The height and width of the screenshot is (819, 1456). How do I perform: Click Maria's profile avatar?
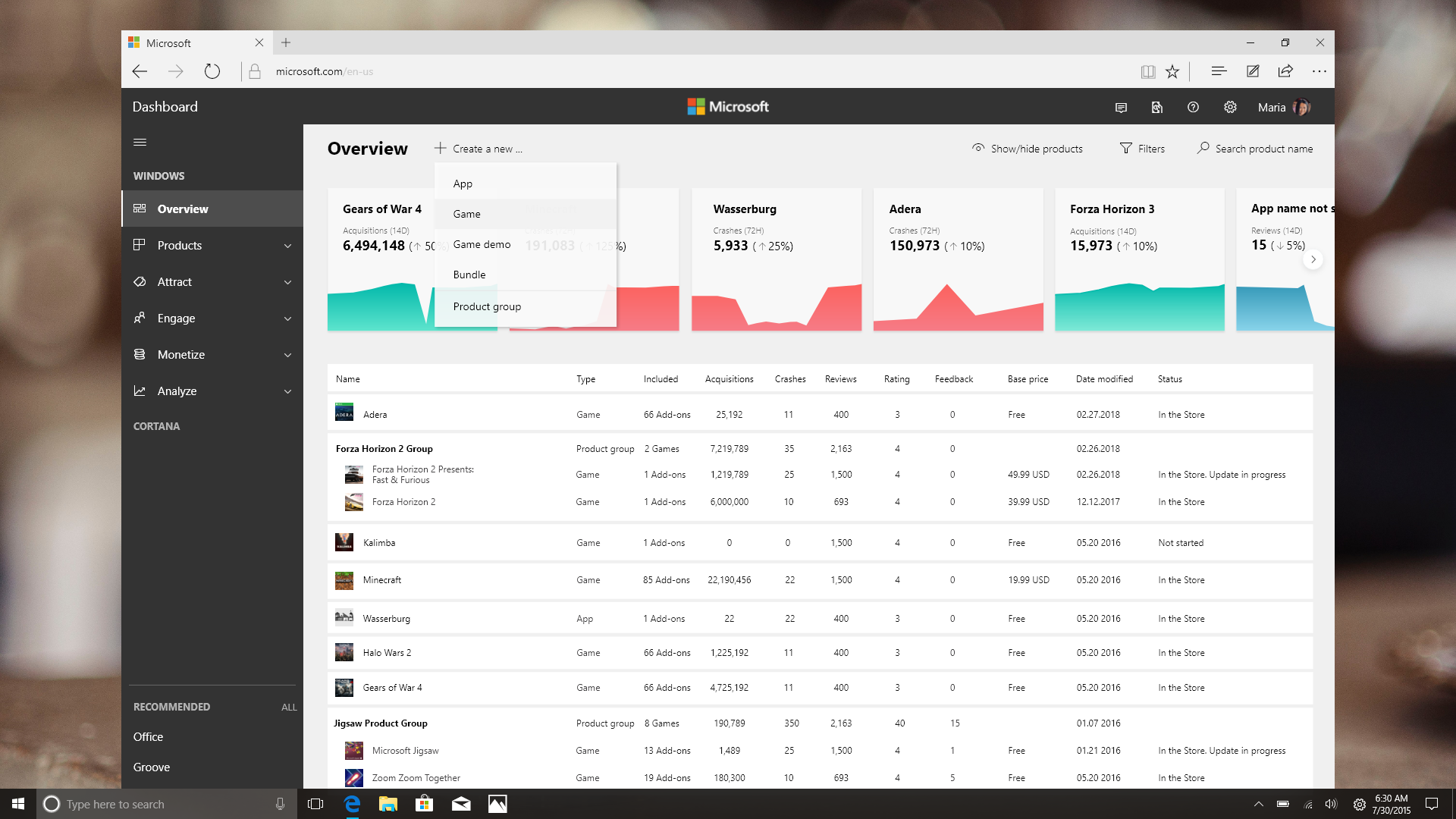(x=1301, y=108)
